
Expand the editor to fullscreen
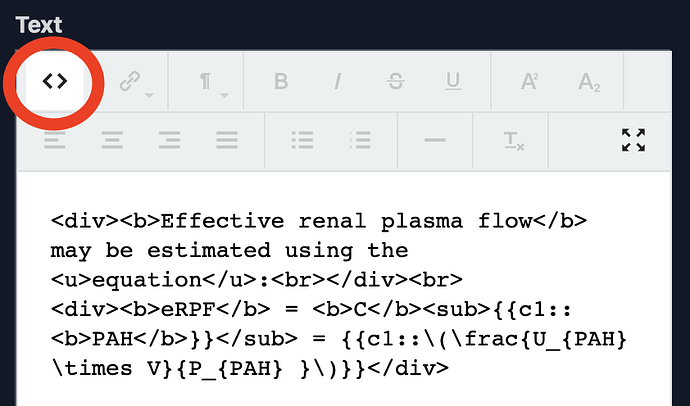(x=633, y=141)
